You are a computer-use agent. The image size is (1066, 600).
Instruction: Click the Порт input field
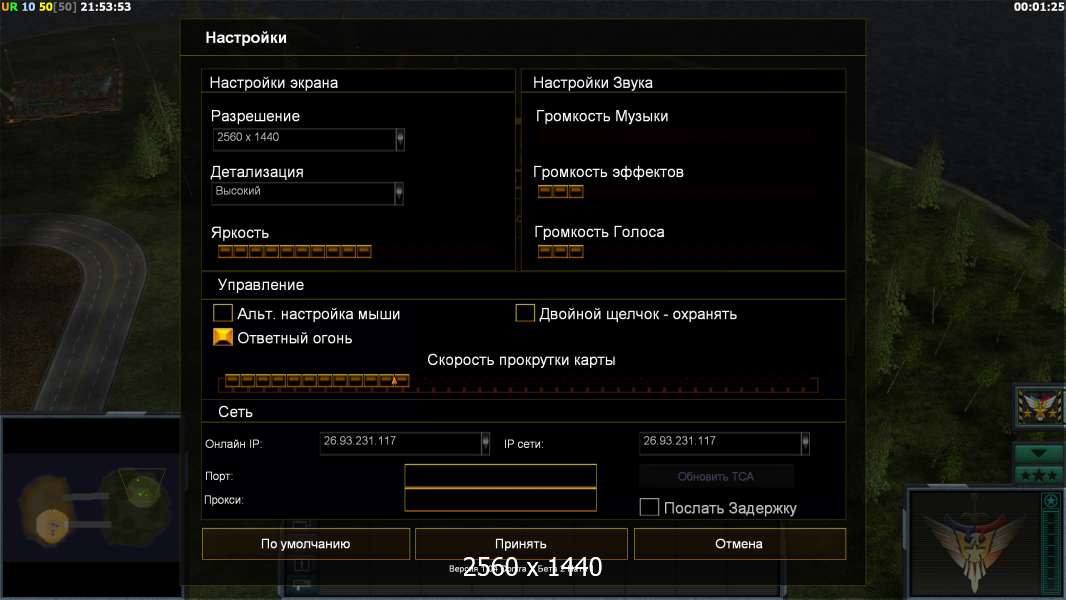pyautogui.click(x=500, y=476)
